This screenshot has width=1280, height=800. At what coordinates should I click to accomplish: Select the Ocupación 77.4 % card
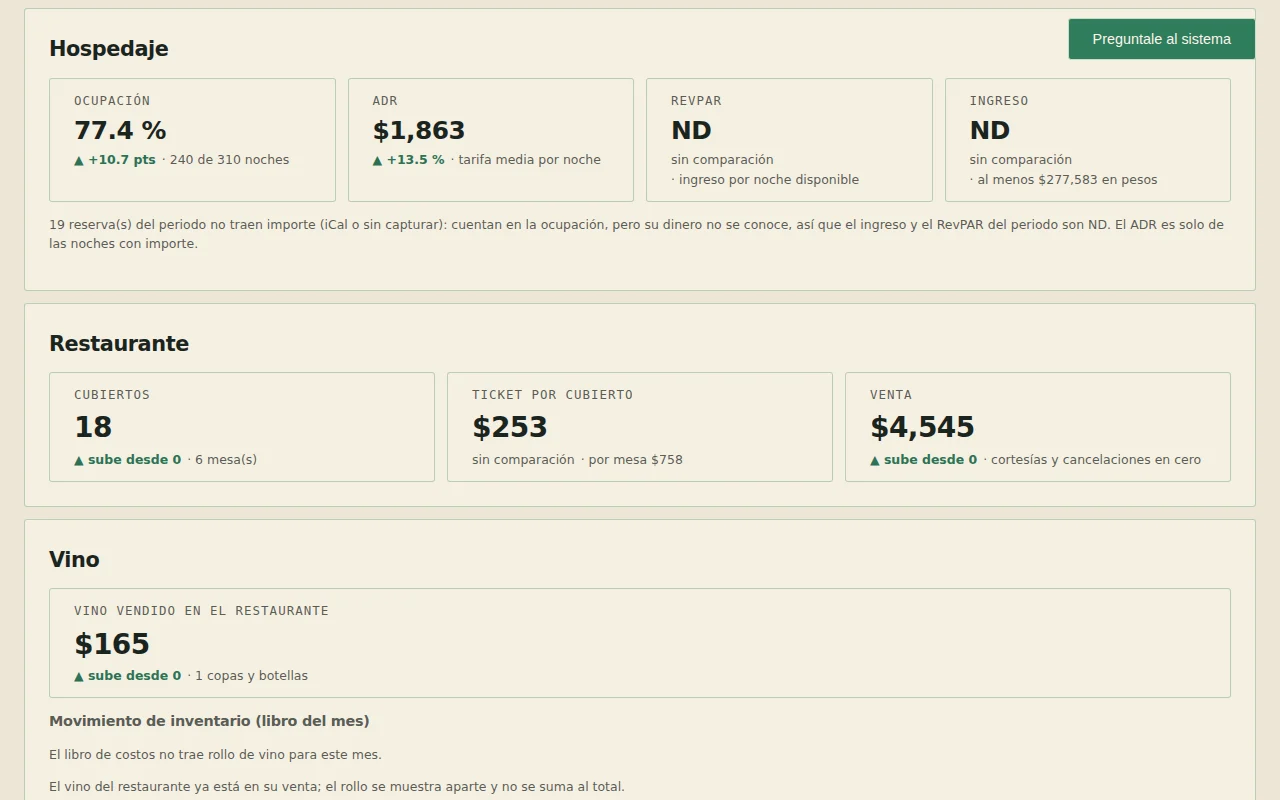pyautogui.click(x=192, y=140)
